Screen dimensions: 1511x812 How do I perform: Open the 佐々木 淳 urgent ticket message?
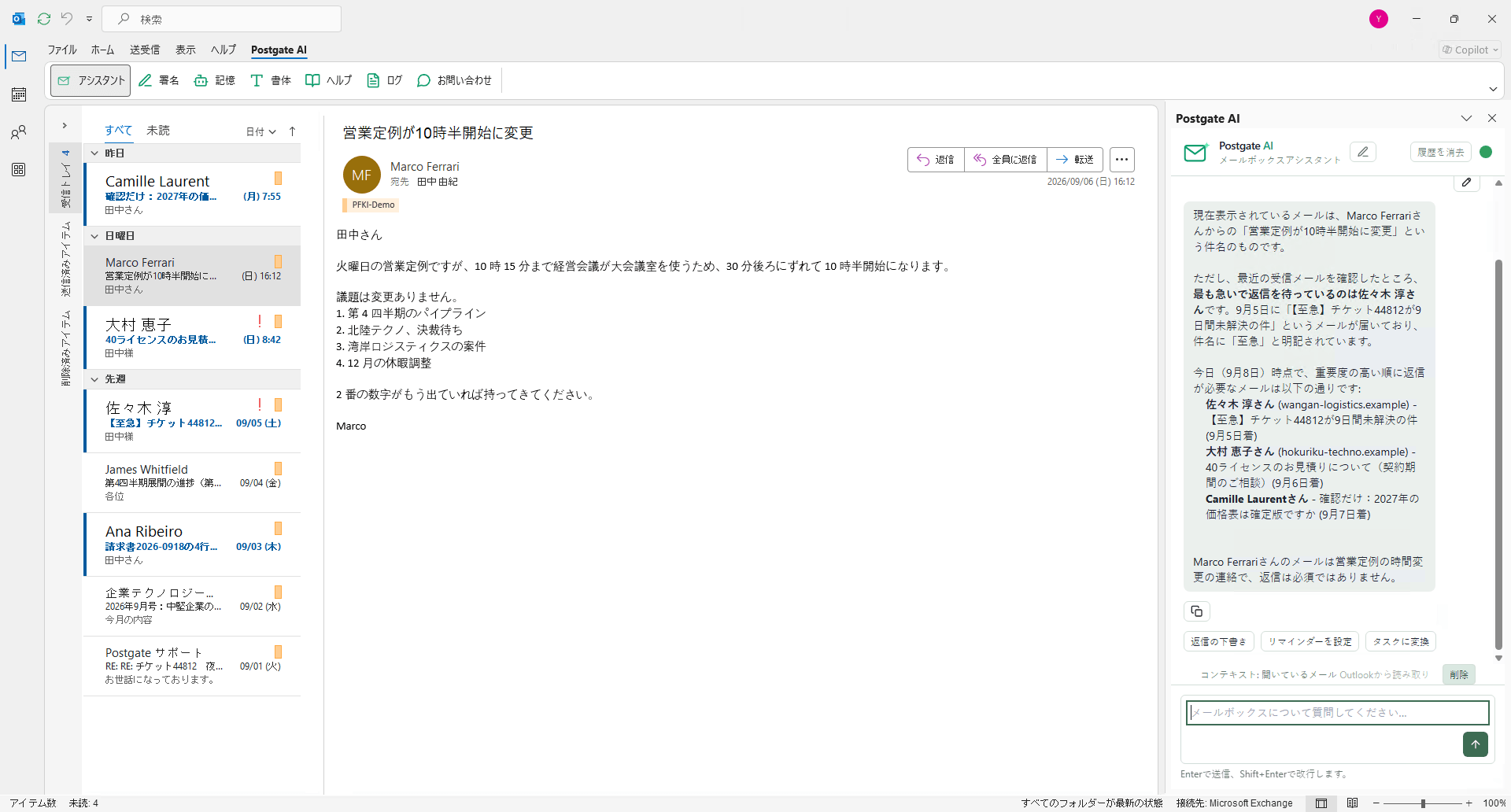(192, 421)
